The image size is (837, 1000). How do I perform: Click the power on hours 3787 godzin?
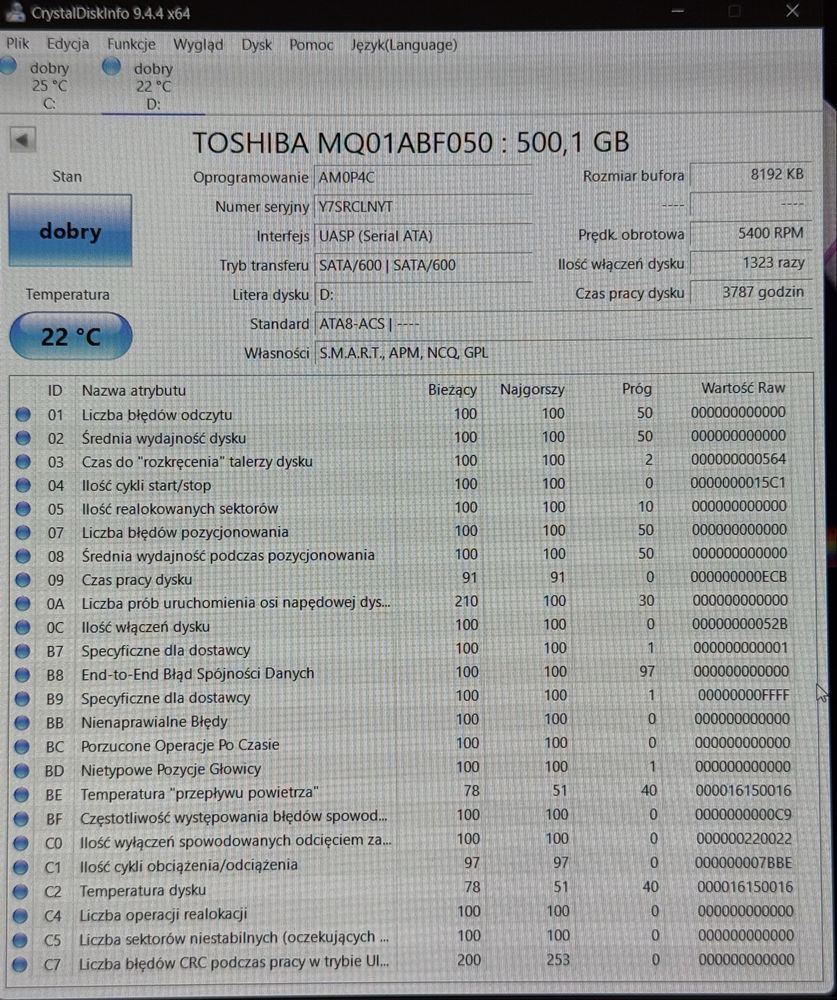click(x=751, y=291)
